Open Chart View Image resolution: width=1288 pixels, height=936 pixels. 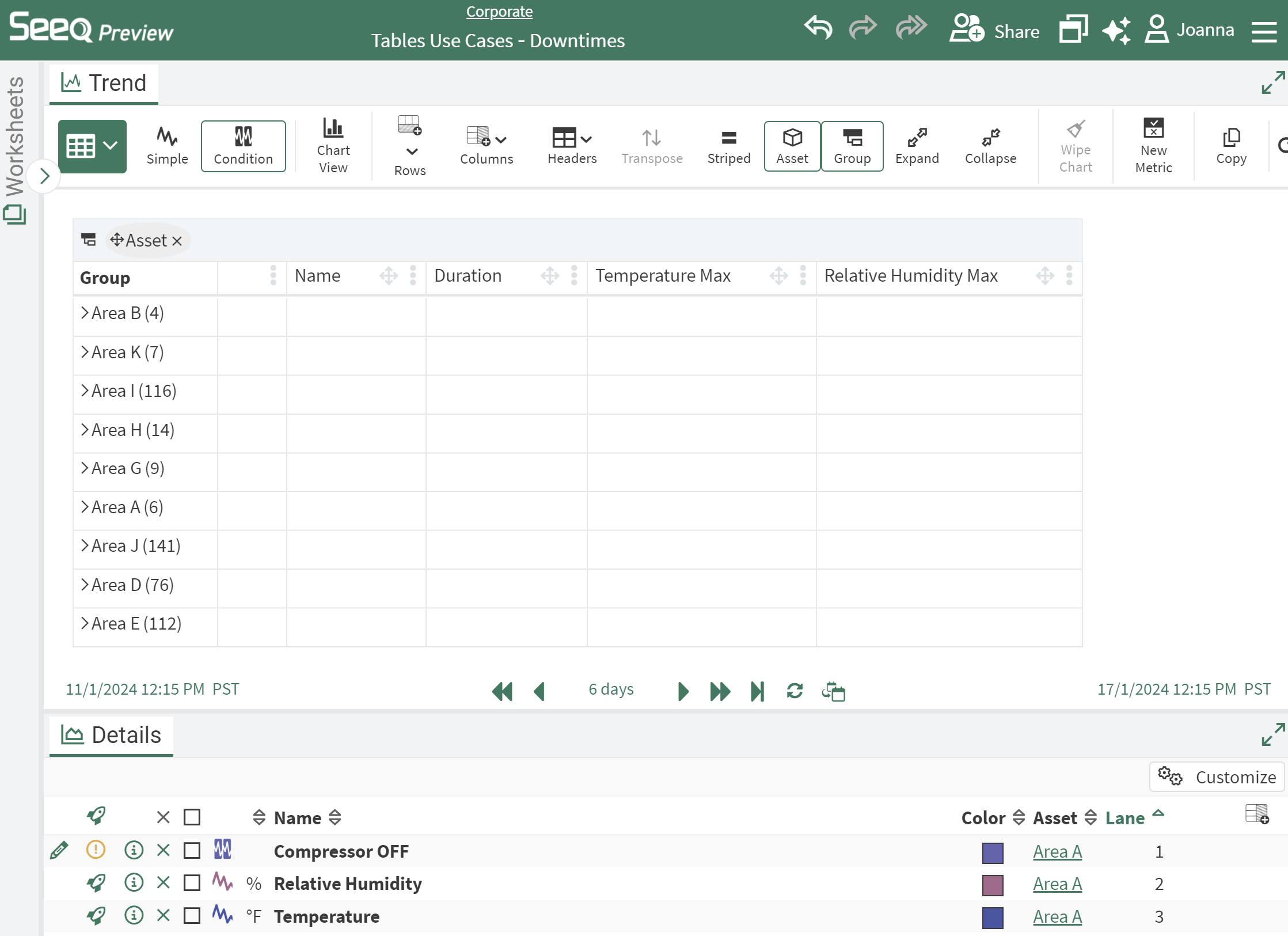(333, 146)
